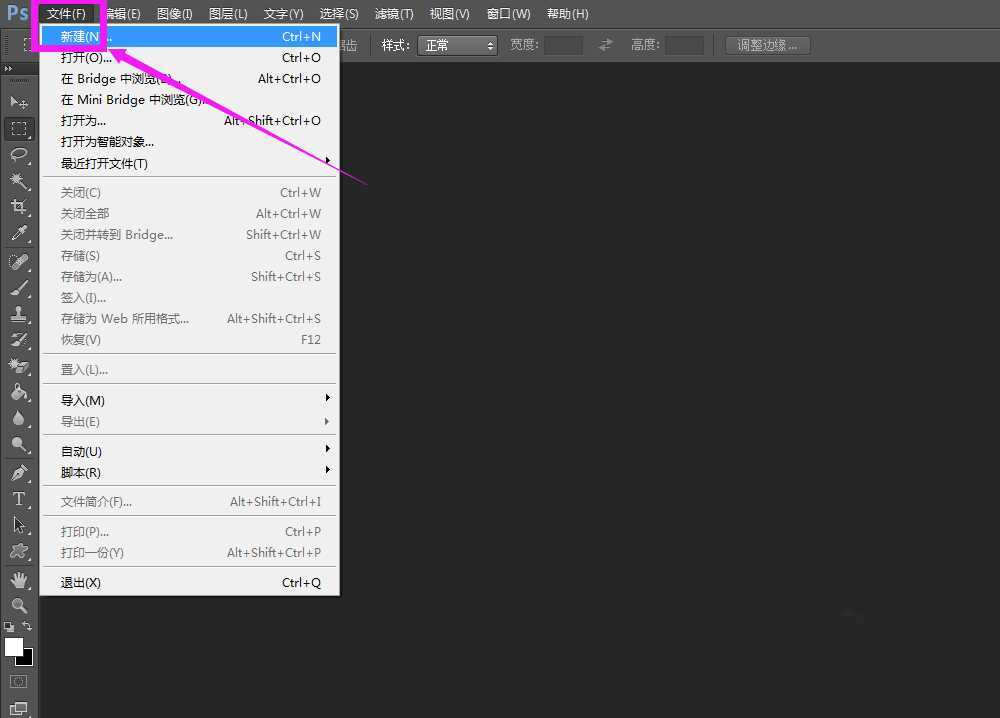Click the 关闭并转到 Bridge entry
The image size is (1000, 718).
[189, 235]
